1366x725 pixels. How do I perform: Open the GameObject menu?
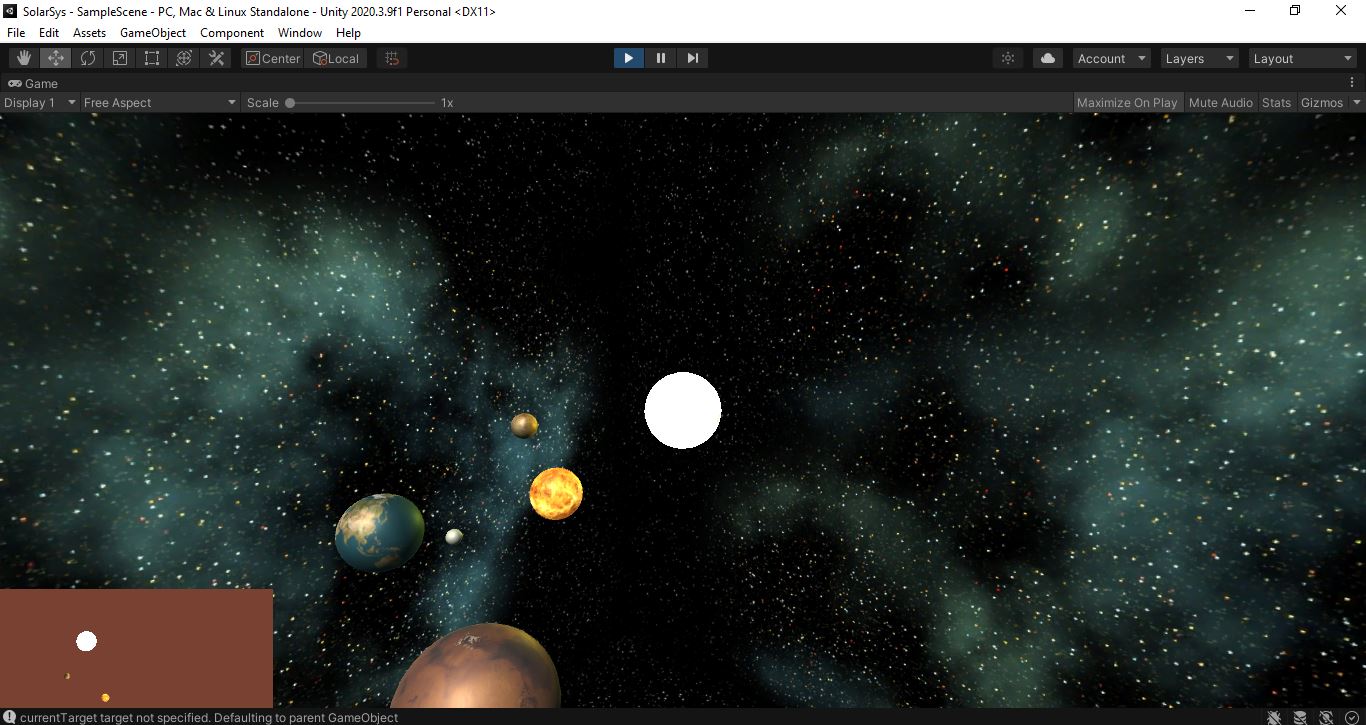click(x=153, y=32)
